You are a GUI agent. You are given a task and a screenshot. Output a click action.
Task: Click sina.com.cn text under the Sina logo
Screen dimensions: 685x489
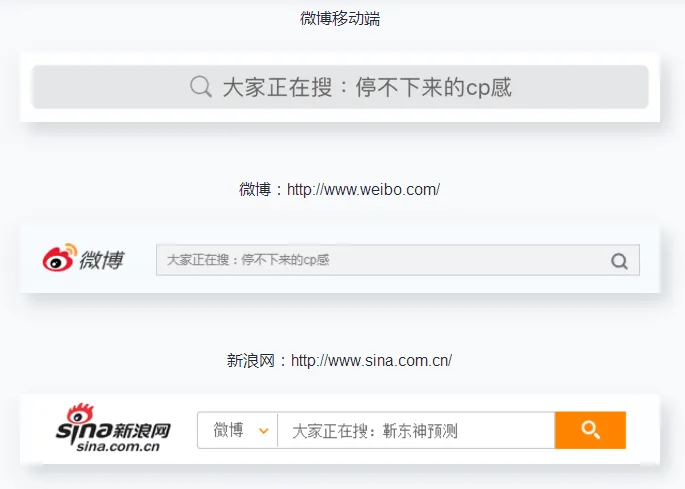[118, 447]
